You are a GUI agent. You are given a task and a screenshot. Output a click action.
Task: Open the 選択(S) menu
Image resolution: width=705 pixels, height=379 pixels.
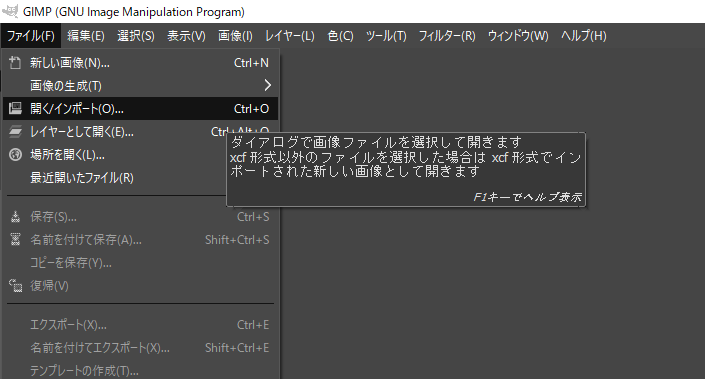pos(136,36)
